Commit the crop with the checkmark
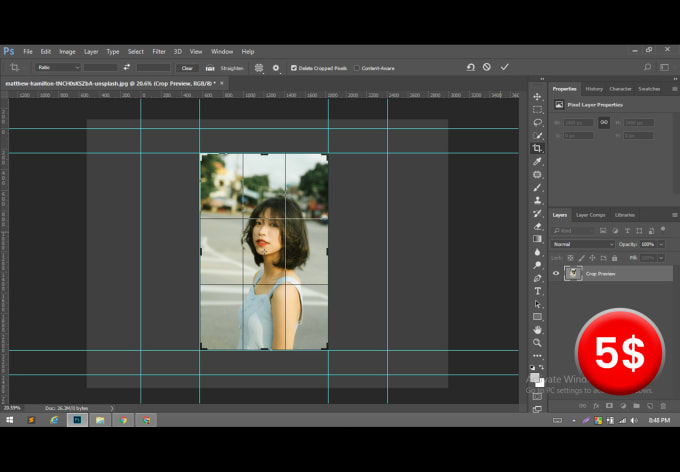 click(x=504, y=67)
